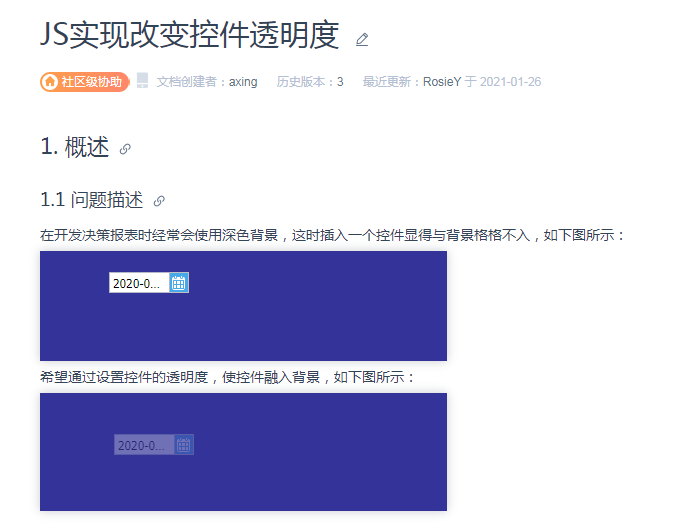The height and width of the screenshot is (529, 692).
Task: Click the update date 2021-01-26
Action: (510, 82)
